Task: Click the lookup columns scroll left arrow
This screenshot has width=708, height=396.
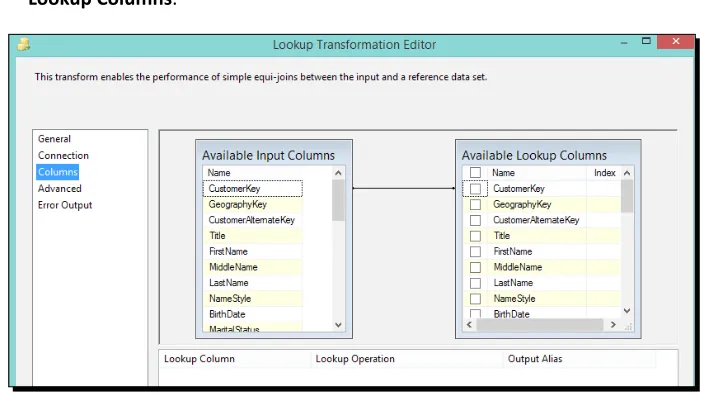Action: click(469, 325)
